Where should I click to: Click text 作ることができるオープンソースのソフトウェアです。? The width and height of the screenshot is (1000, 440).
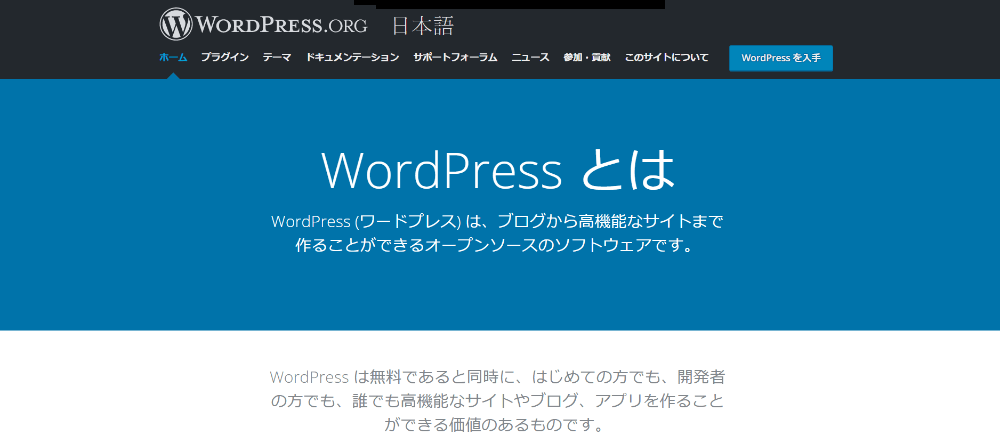pyautogui.click(x=494, y=246)
